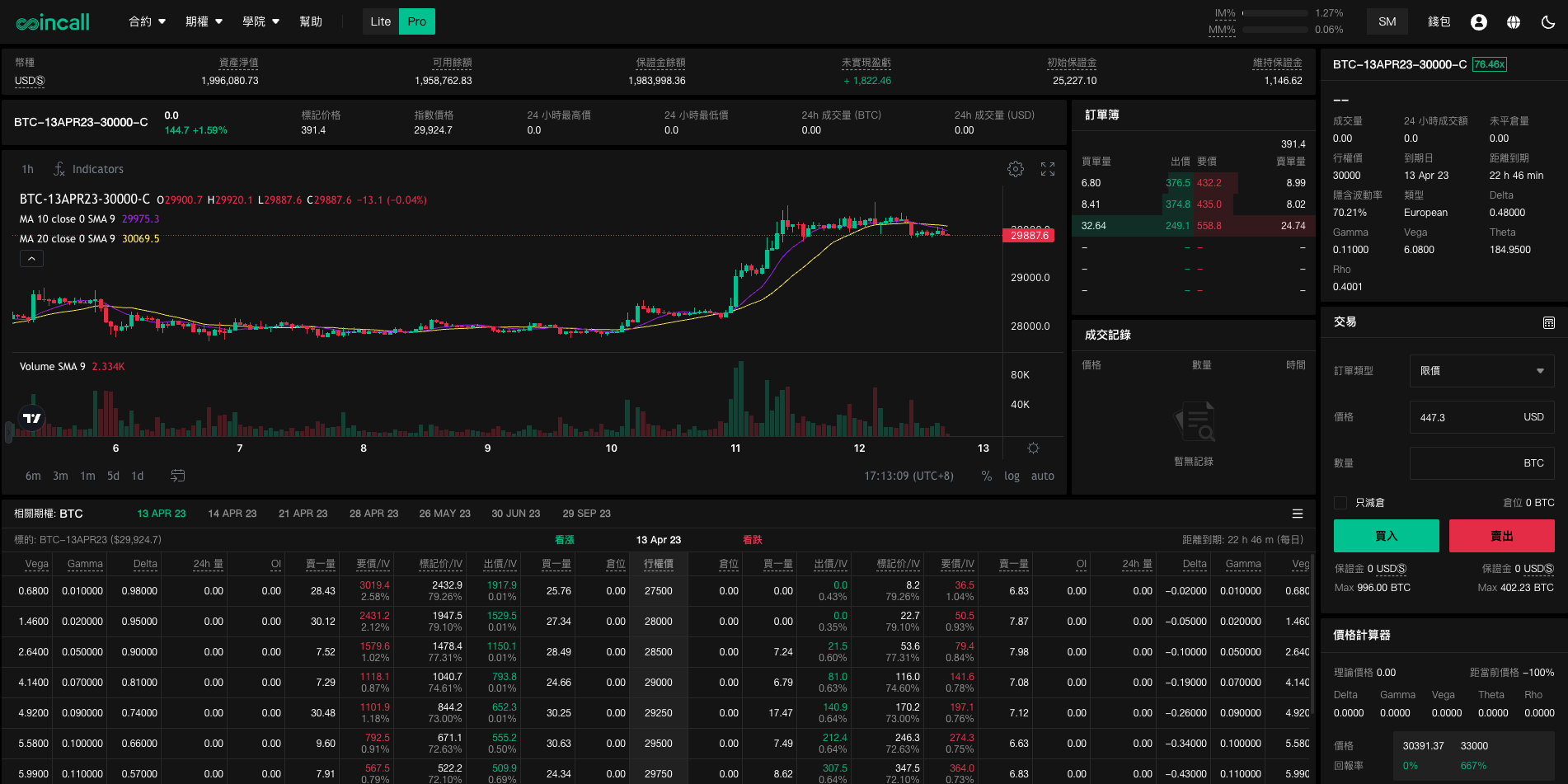Open options chain column menu icon
Image resolution: width=1568 pixels, height=784 pixels.
(x=1298, y=514)
